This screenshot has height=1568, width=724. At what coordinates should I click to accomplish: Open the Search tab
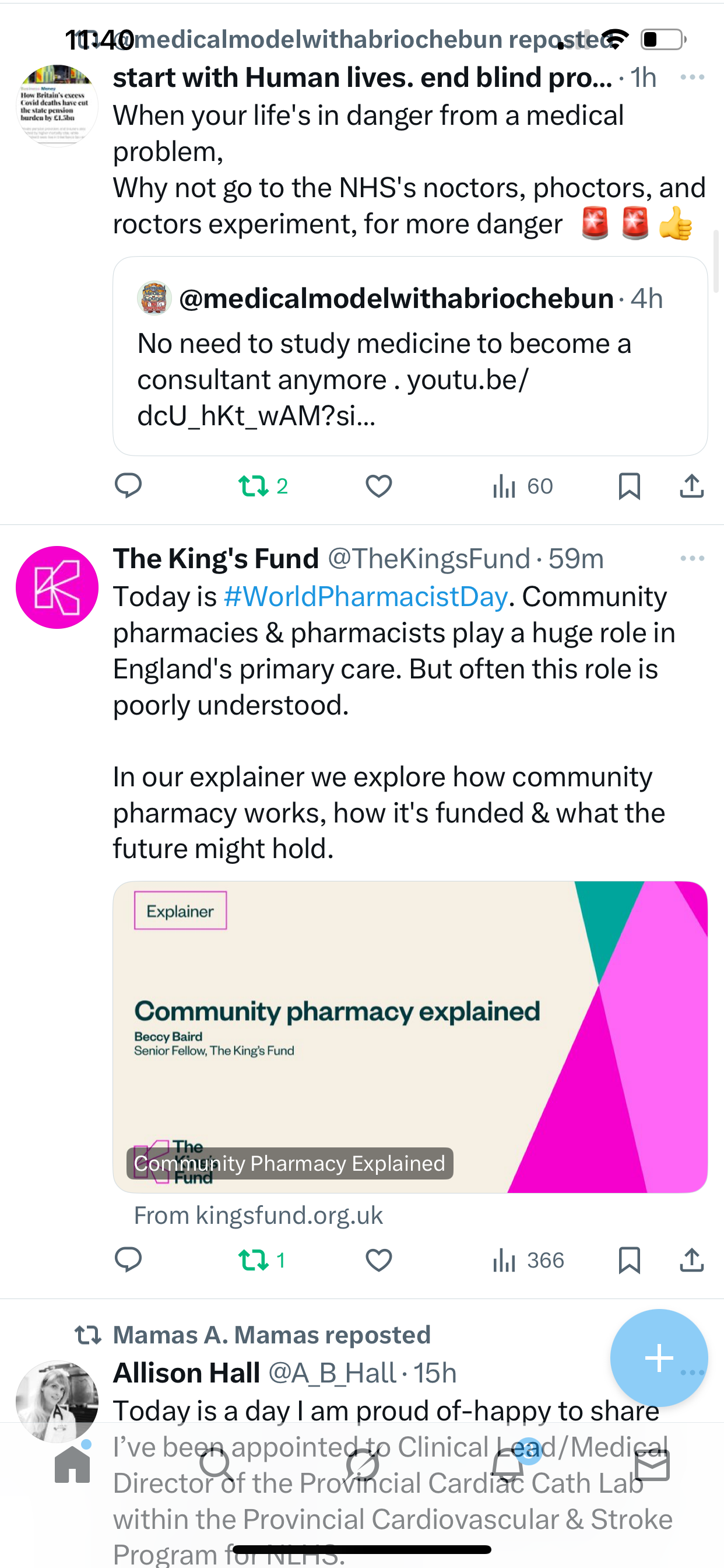[217, 1465]
